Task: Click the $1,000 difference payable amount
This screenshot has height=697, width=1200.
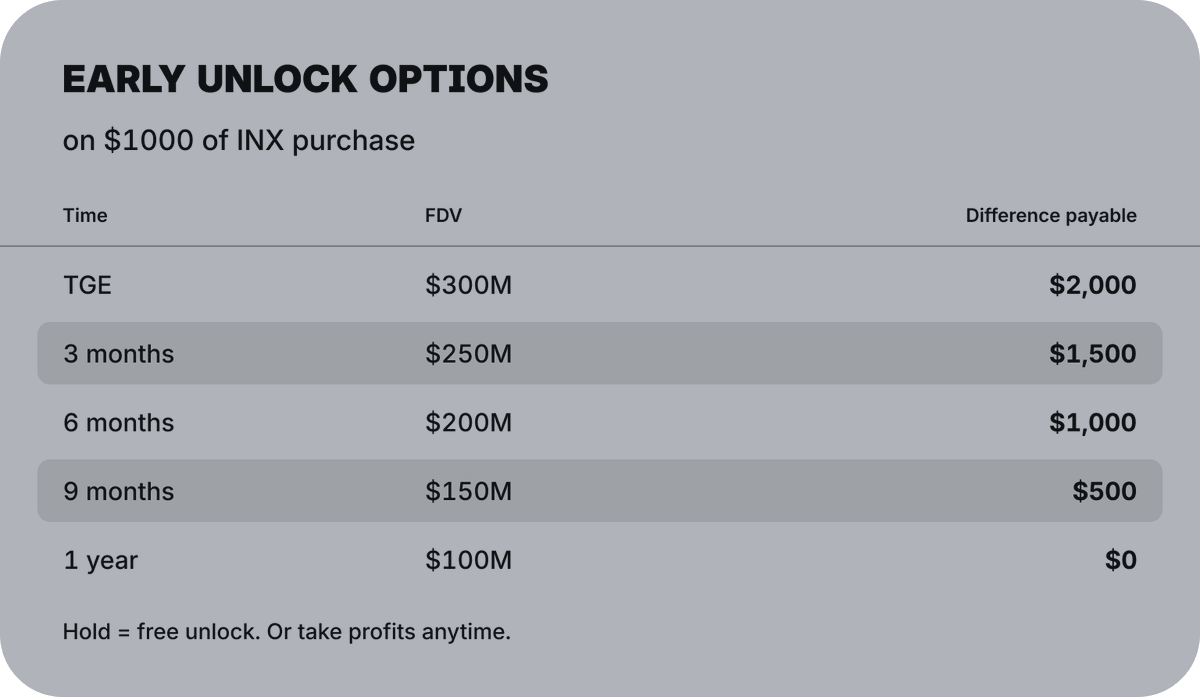Action: coord(1092,423)
